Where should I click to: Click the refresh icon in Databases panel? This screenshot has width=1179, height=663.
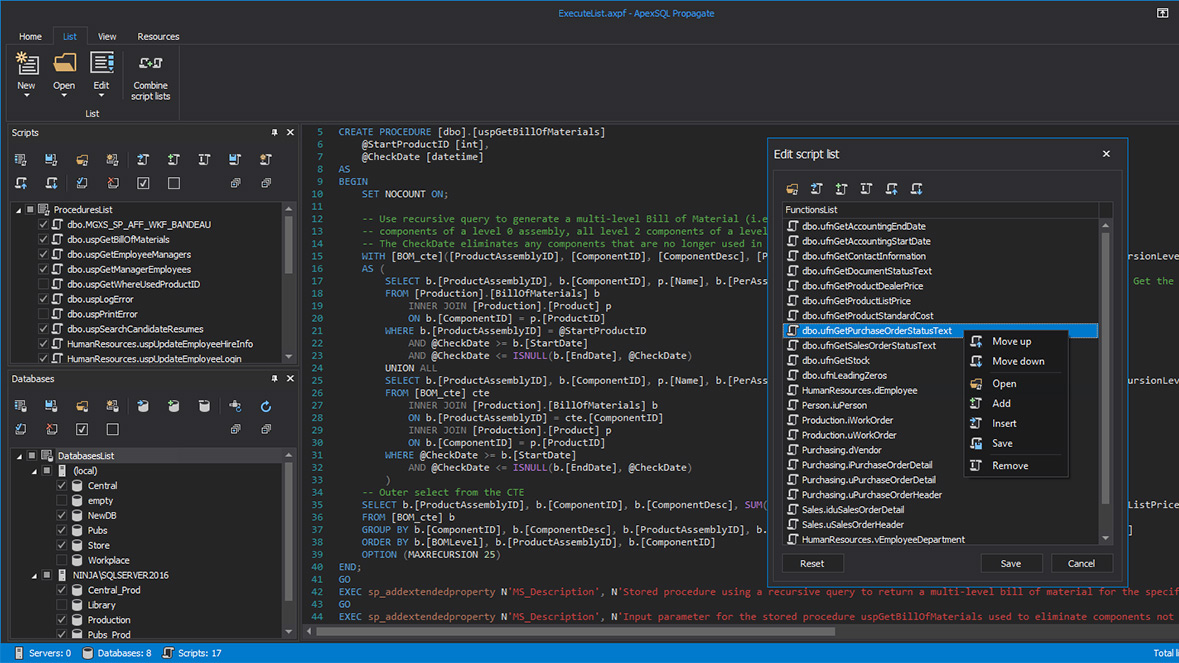coord(265,407)
